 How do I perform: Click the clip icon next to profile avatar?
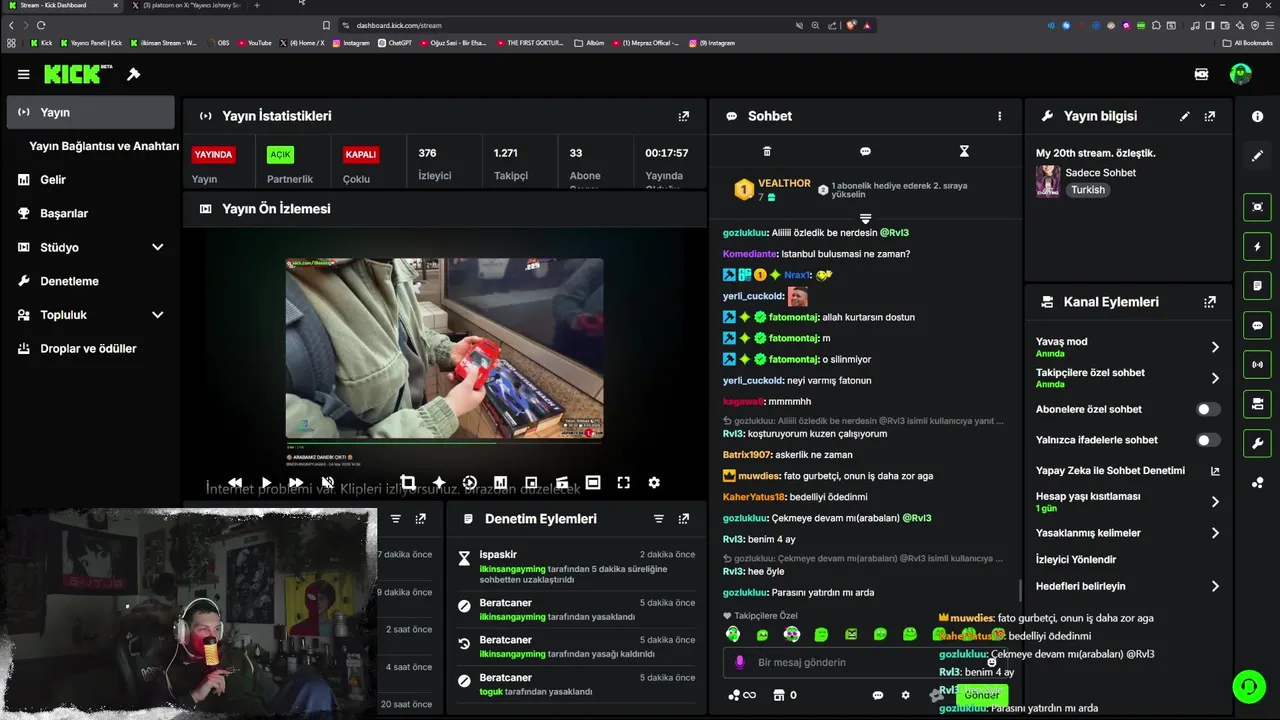coord(1201,74)
